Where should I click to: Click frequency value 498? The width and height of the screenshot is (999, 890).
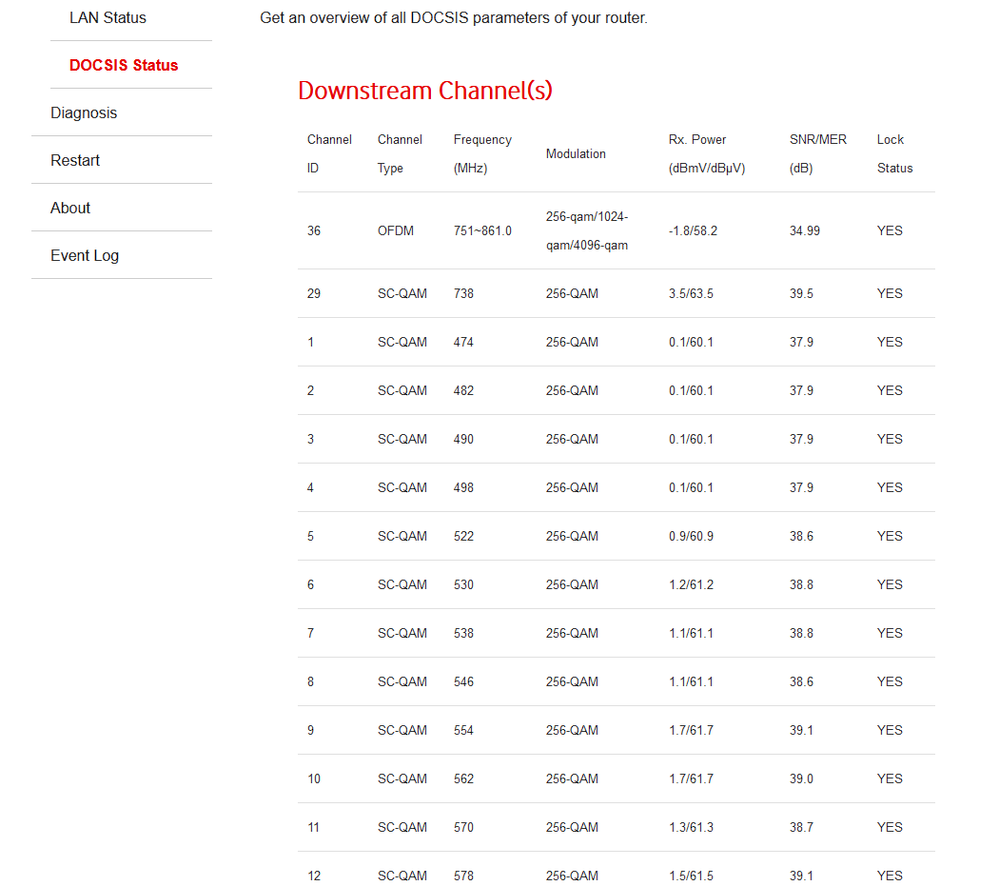[x=463, y=487]
